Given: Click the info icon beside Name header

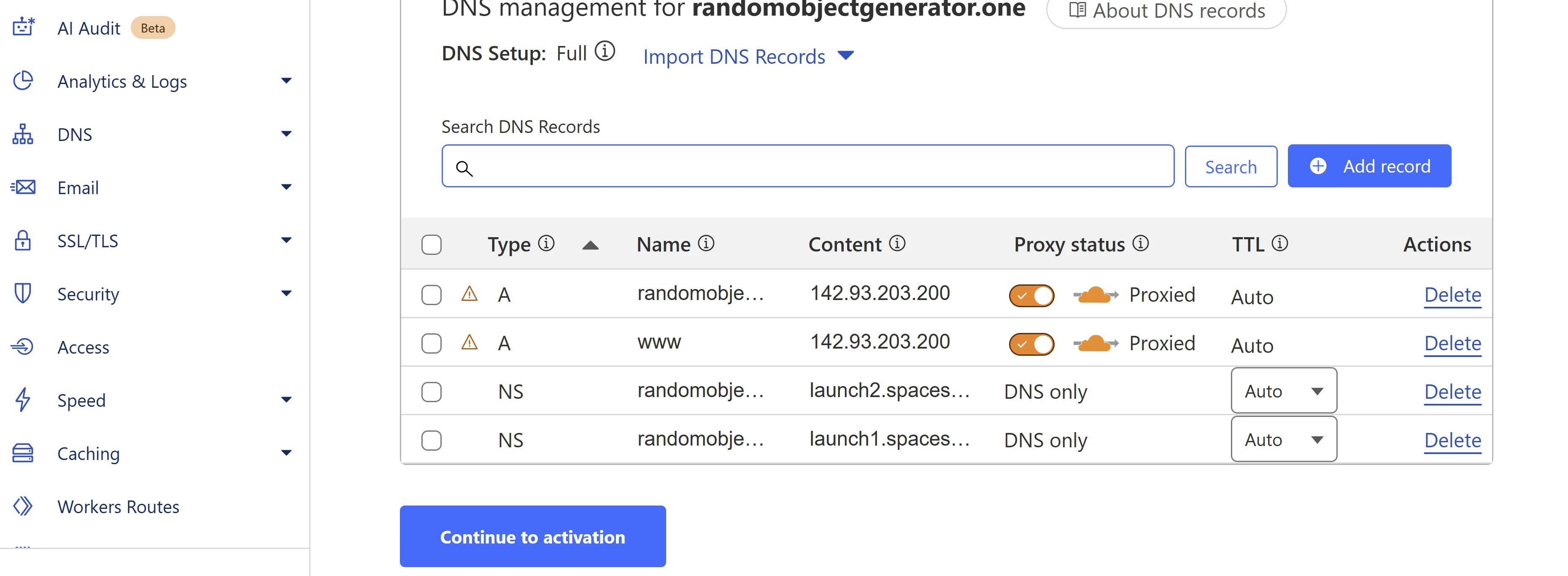Looking at the screenshot, I should pyautogui.click(x=706, y=243).
